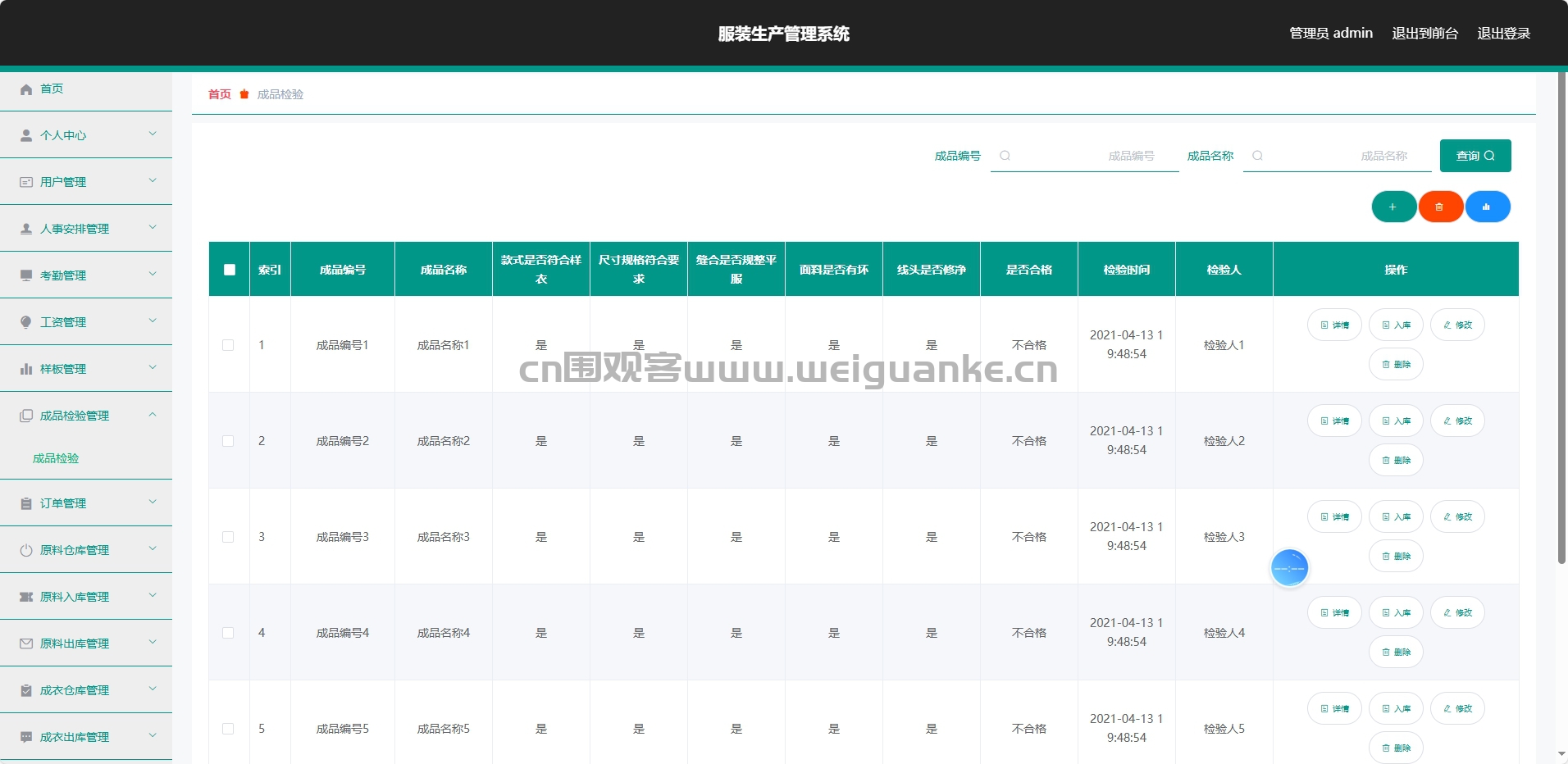Click the home icon beside 首页 in sidebar
1568x764 pixels.
[26, 89]
